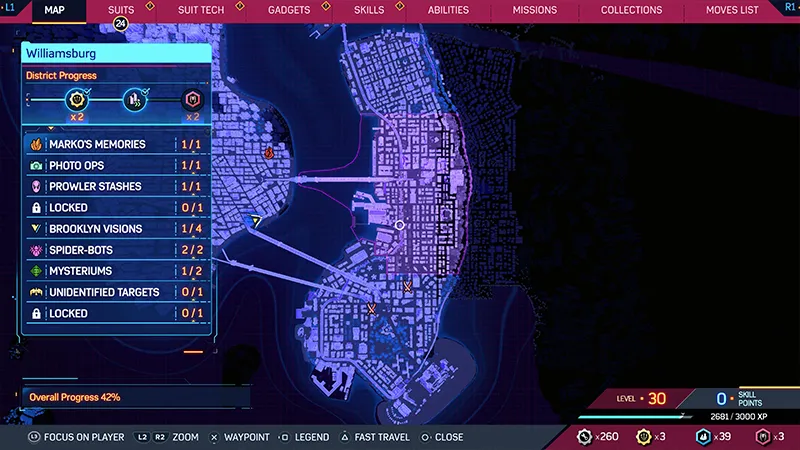This screenshot has height=450, width=800.
Task: Click the Spider-Bots icon in list
Action: pyautogui.click(x=36, y=250)
